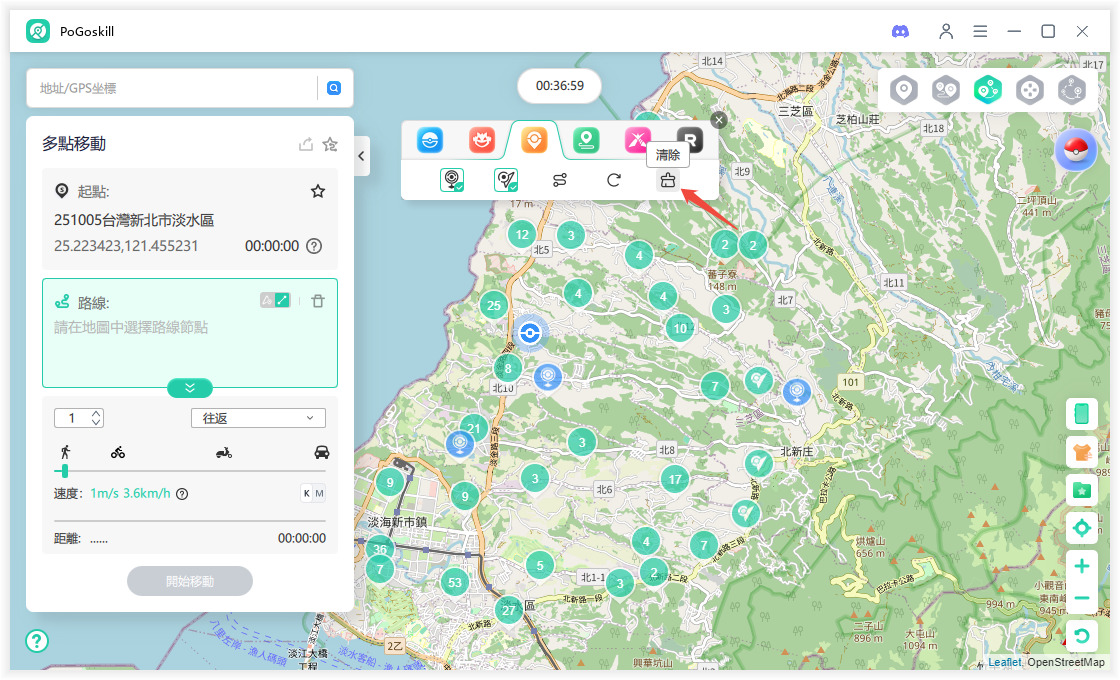Open the user account profile icon

pos(946,31)
